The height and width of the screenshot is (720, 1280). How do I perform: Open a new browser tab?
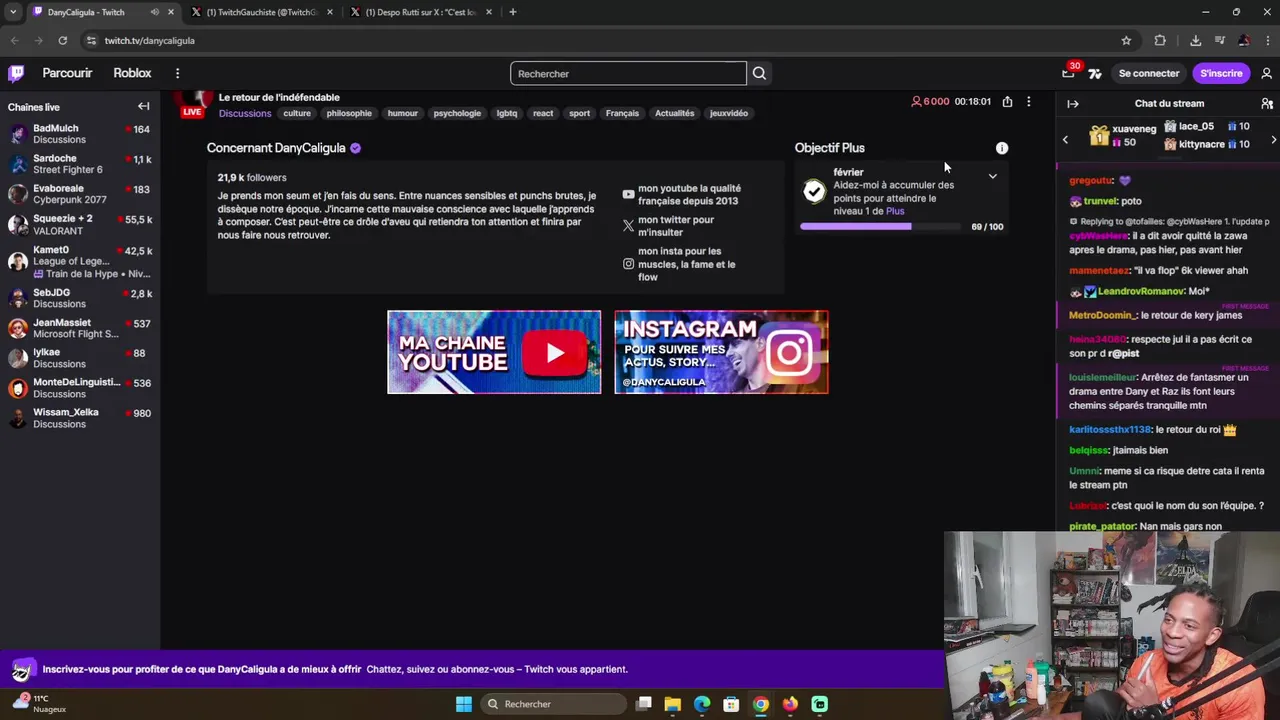tap(512, 12)
